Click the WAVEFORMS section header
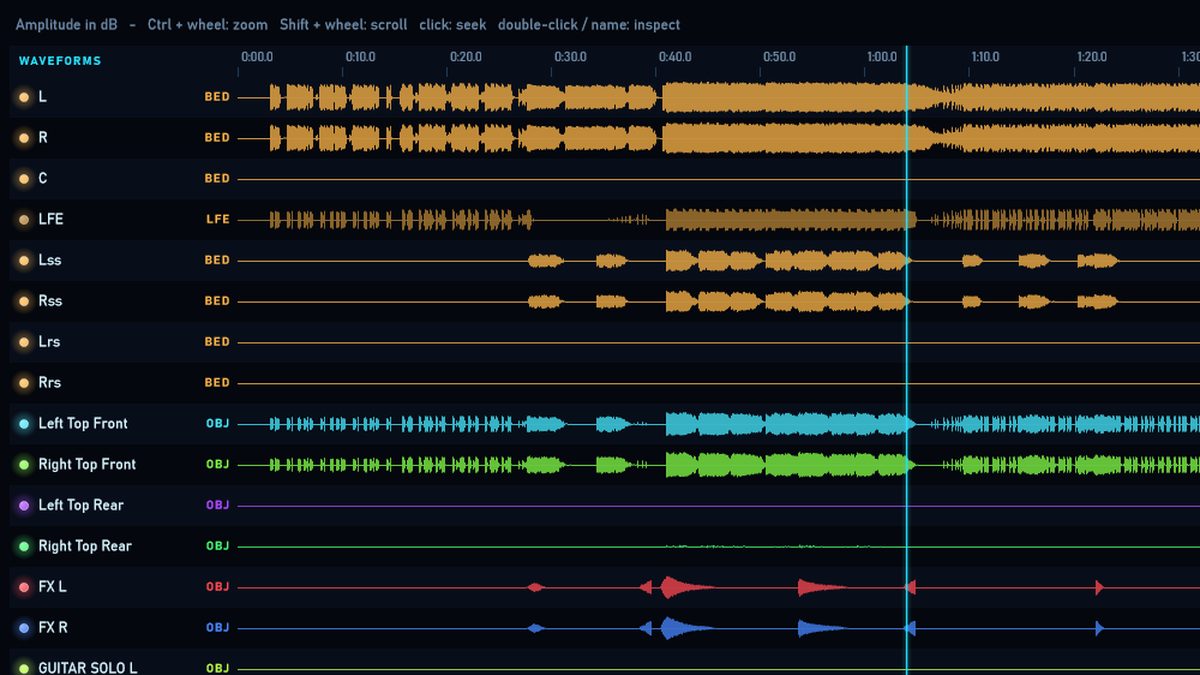This screenshot has height=675, width=1200. [60, 61]
